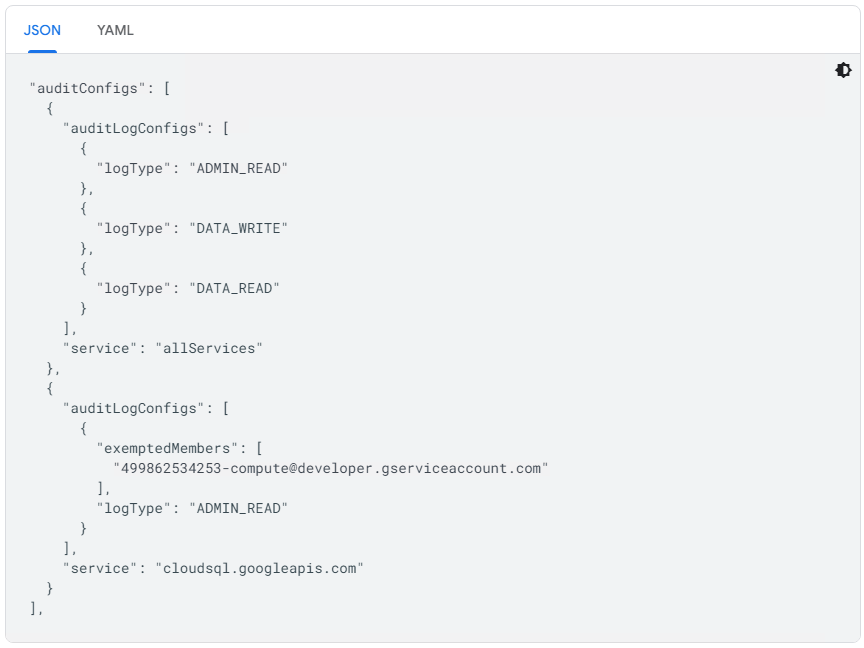Click the final closing bracket of the code
This screenshot has height=648, width=864.
(x=34, y=608)
